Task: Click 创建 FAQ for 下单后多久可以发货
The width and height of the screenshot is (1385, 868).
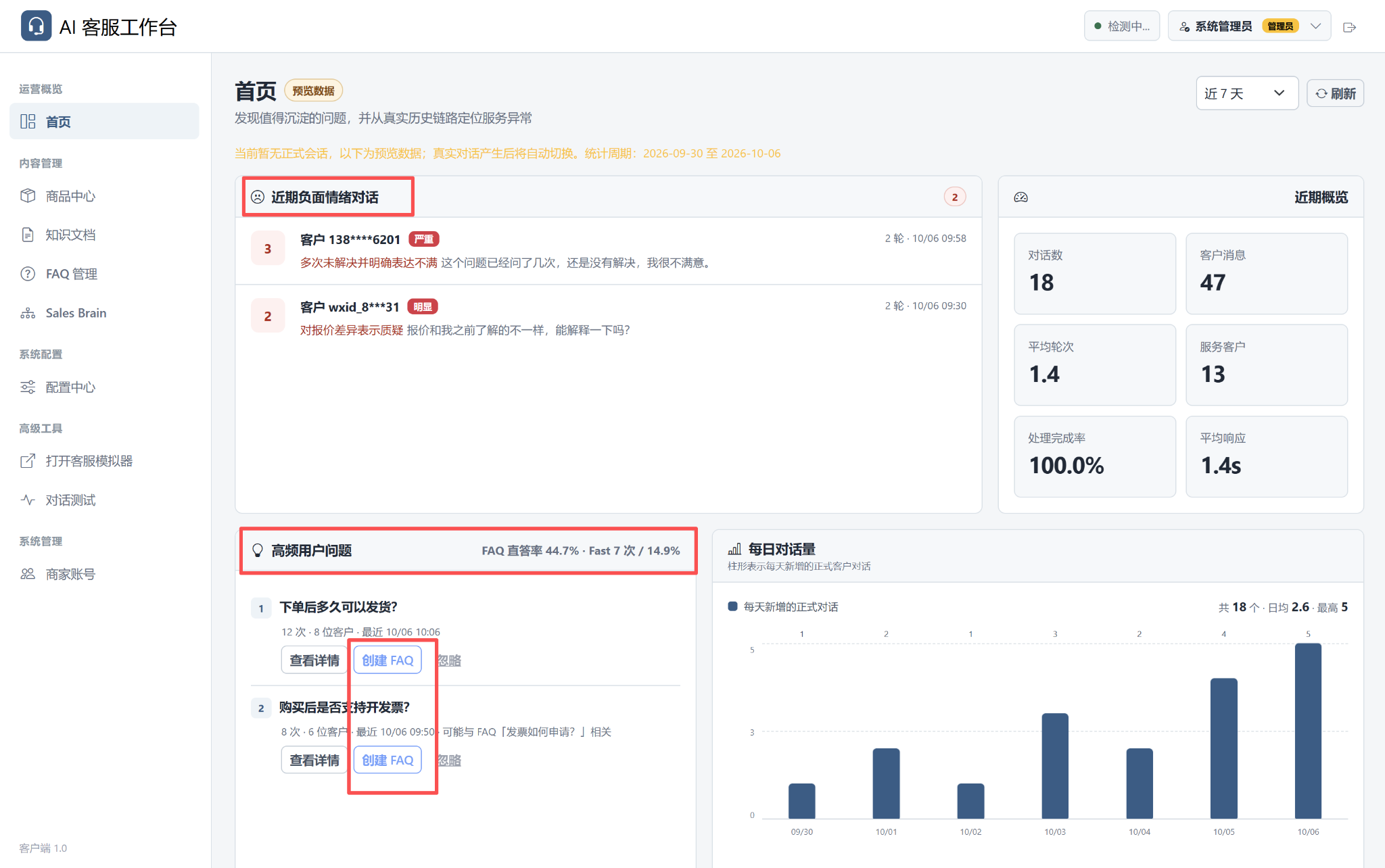Action: click(x=388, y=660)
